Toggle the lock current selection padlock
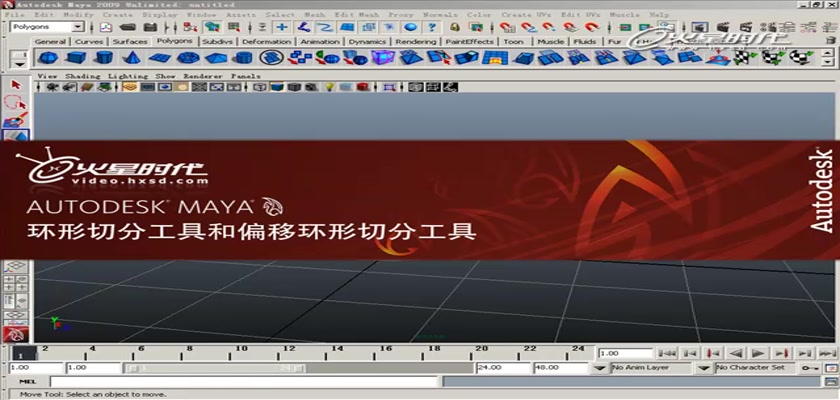 [x=455, y=27]
